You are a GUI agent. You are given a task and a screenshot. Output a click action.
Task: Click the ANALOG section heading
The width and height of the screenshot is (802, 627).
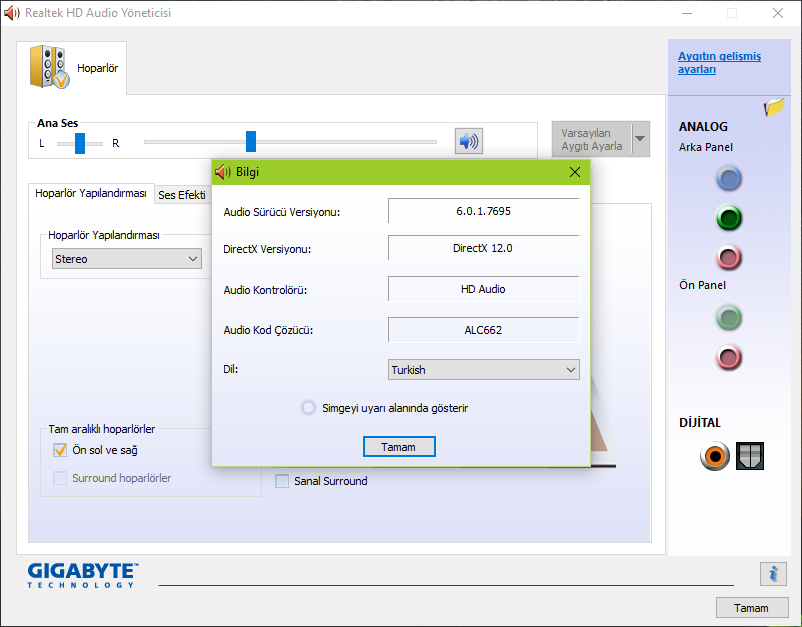click(703, 126)
